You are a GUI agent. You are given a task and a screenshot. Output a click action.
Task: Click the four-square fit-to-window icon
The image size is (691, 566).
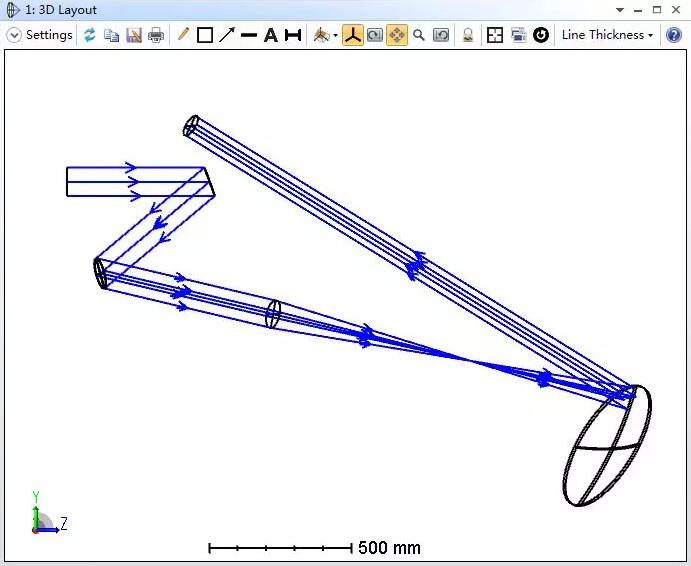495,35
